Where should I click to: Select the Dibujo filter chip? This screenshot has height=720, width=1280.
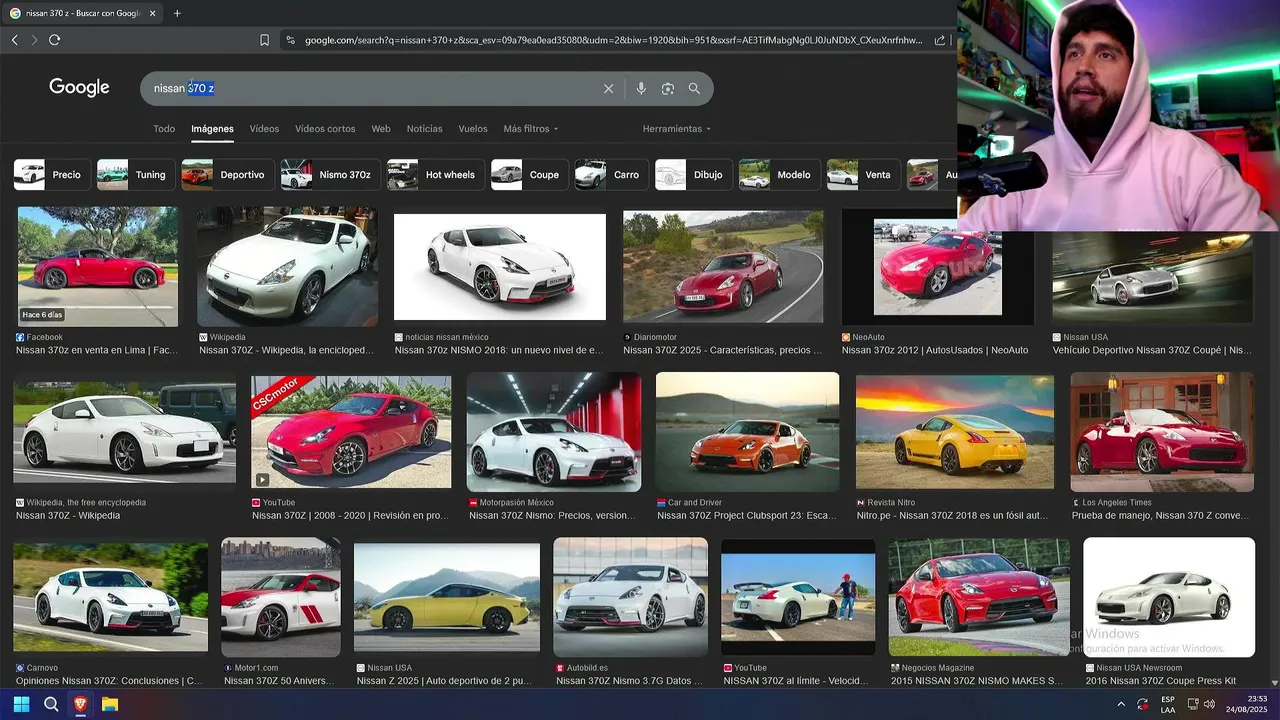coord(693,175)
